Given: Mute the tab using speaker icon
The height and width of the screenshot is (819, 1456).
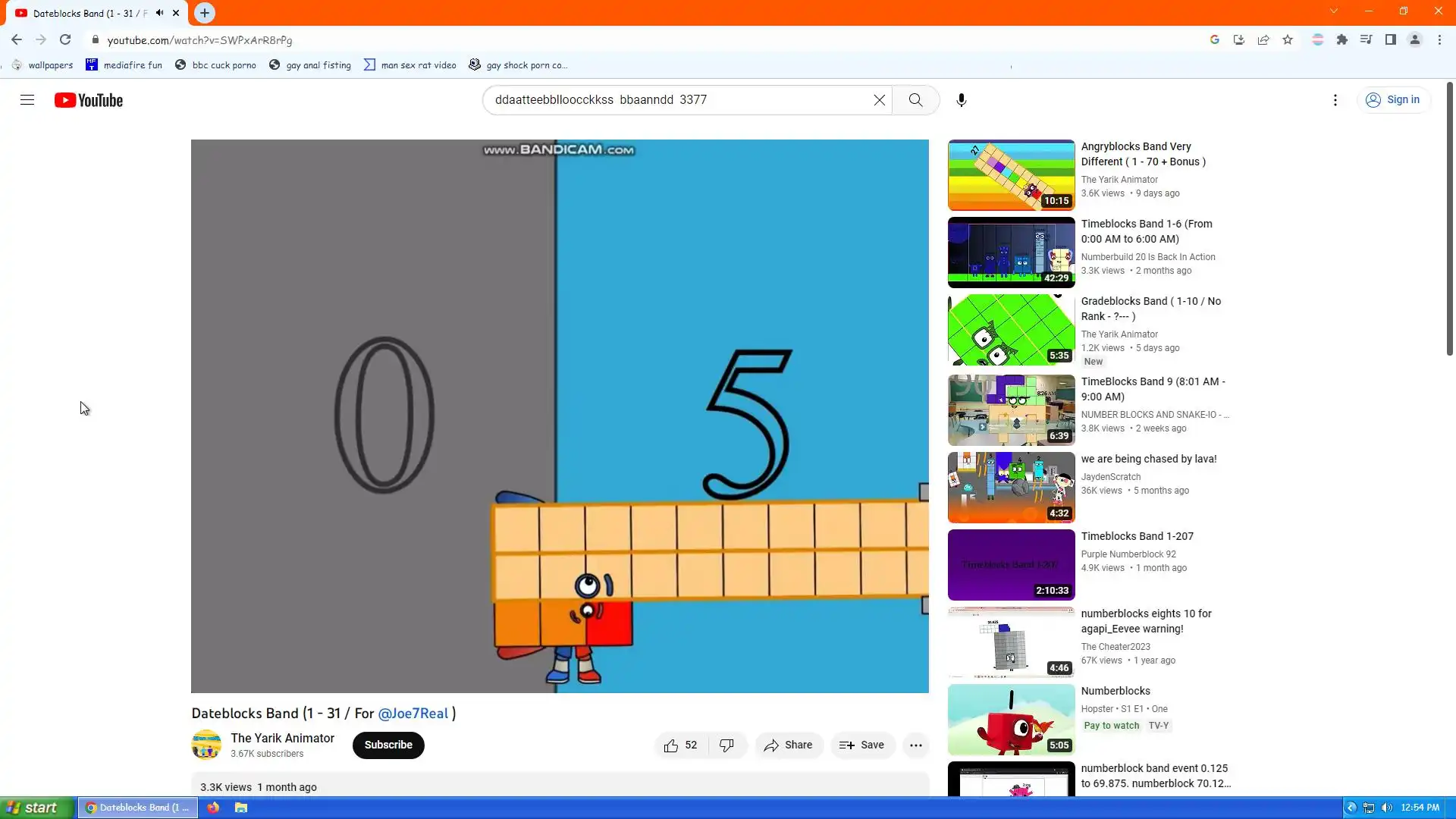Looking at the screenshot, I should tap(160, 13).
